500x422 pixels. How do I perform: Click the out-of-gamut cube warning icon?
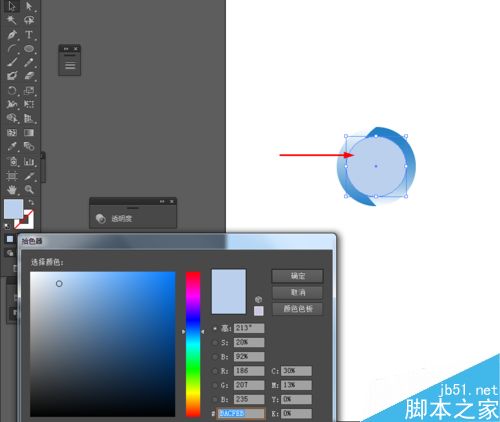pos(259,299)
